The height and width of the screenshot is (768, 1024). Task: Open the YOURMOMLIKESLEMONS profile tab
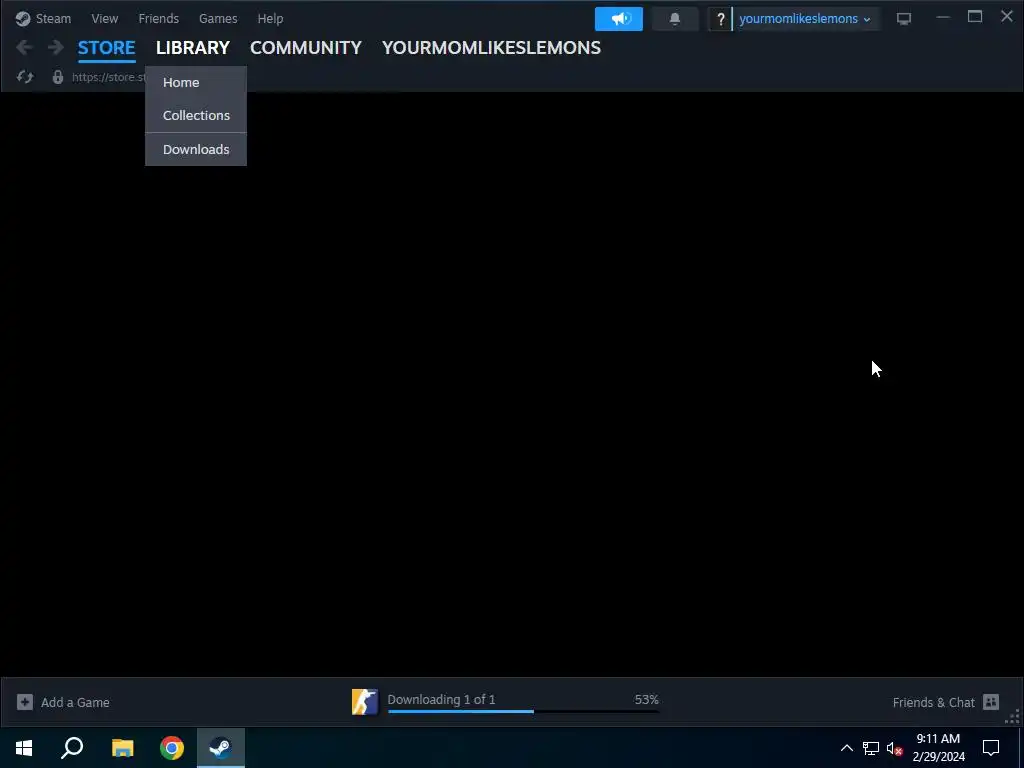(491, 48)
